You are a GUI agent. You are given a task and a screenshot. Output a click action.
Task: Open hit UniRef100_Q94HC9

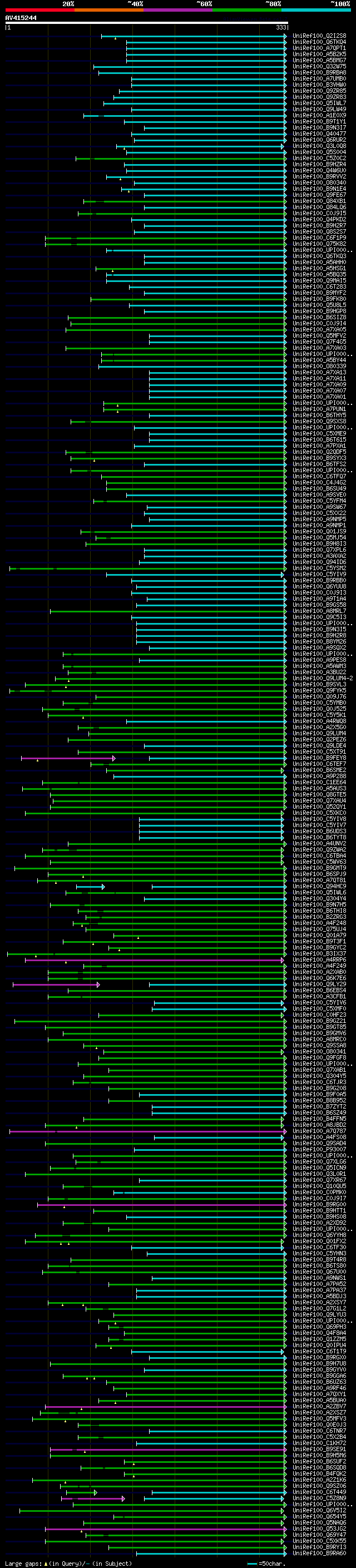click(x=319, y=886)
